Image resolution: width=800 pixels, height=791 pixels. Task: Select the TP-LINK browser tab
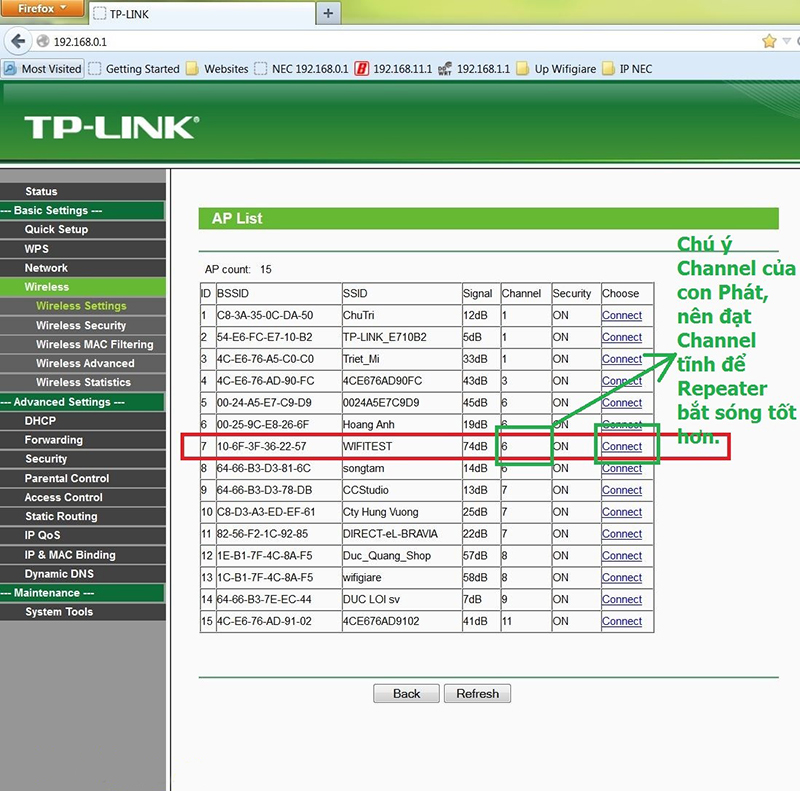[x=203, y=14]
